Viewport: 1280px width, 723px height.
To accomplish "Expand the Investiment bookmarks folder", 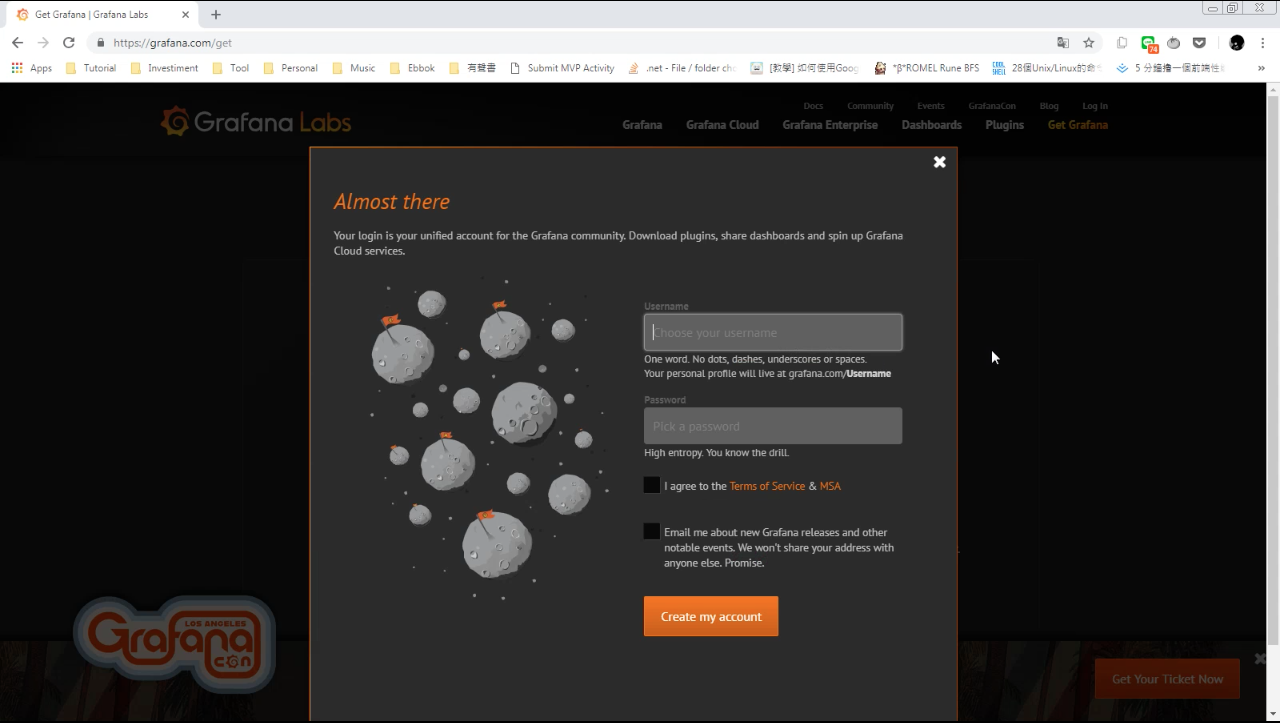I will point(164,68).
